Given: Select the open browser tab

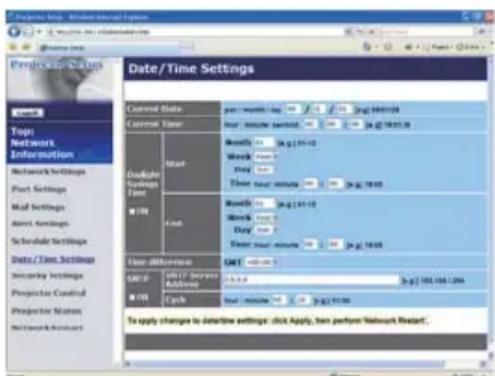Looking at the screenshot, I should (x=110, y=48).
